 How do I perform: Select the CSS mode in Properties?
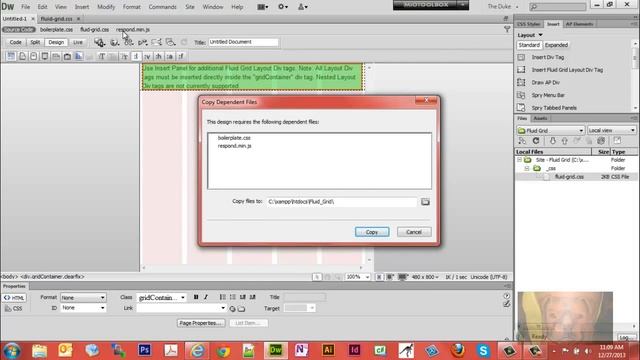14,309
